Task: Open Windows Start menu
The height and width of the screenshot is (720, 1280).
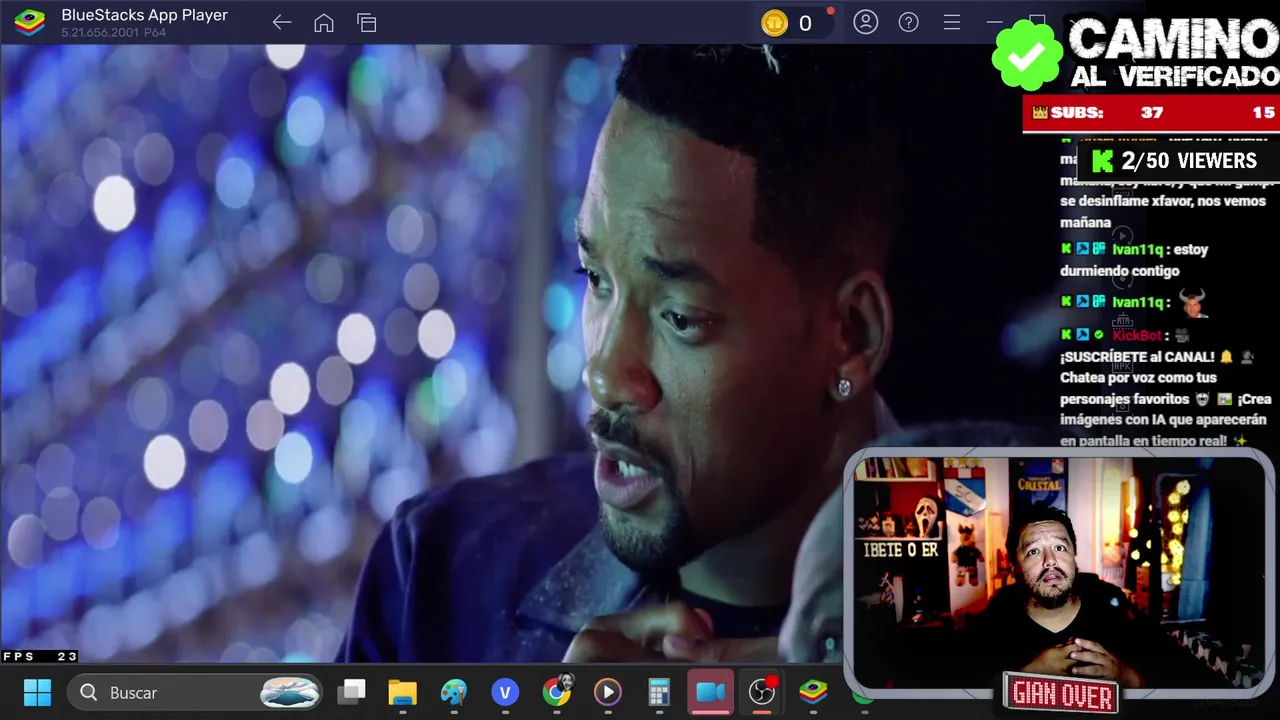Action: pos(37,692)
